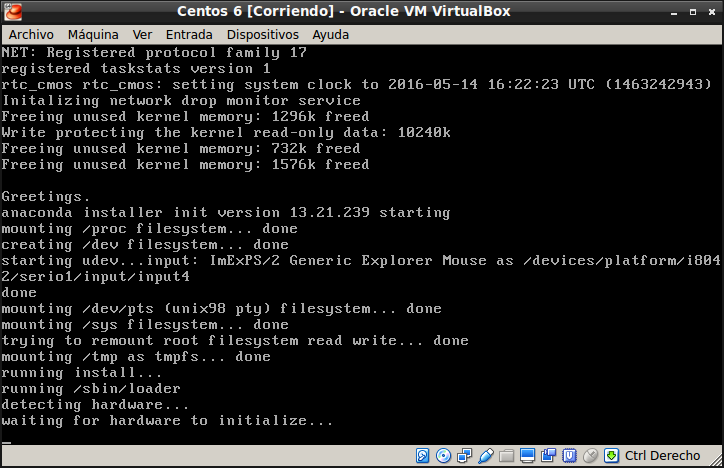Maximize the VirtualBox VM window
724x468 pixels.
coord(691,11)
